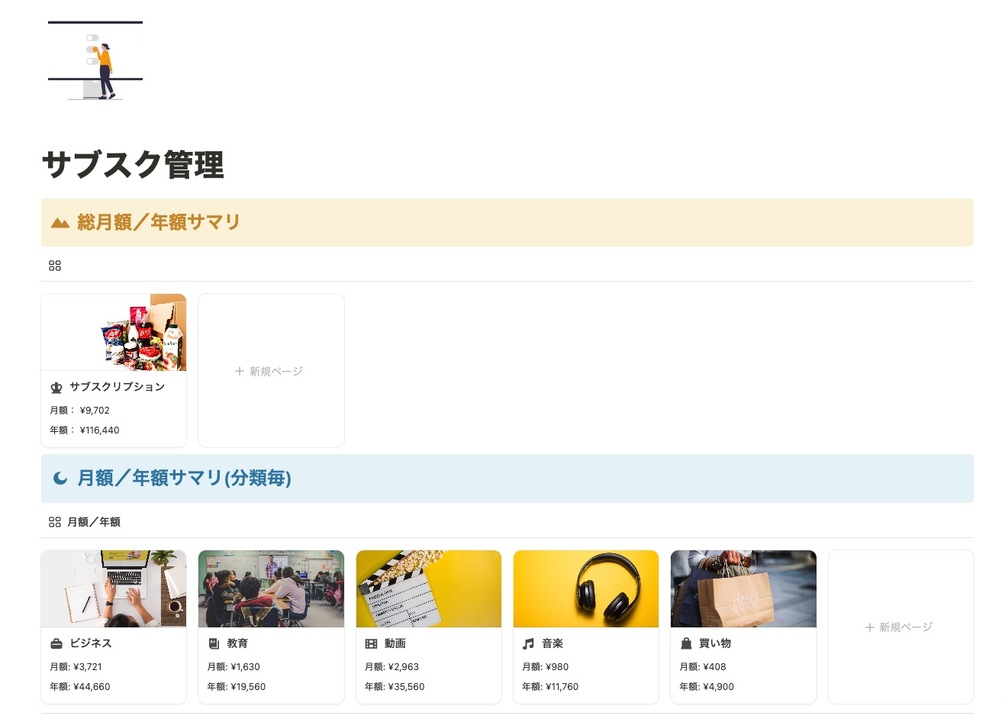Image resolution: width=1005 pixels, height=719 pixels.
Task: Click the moon icon in the blue callout
Action: pos(60,478)
